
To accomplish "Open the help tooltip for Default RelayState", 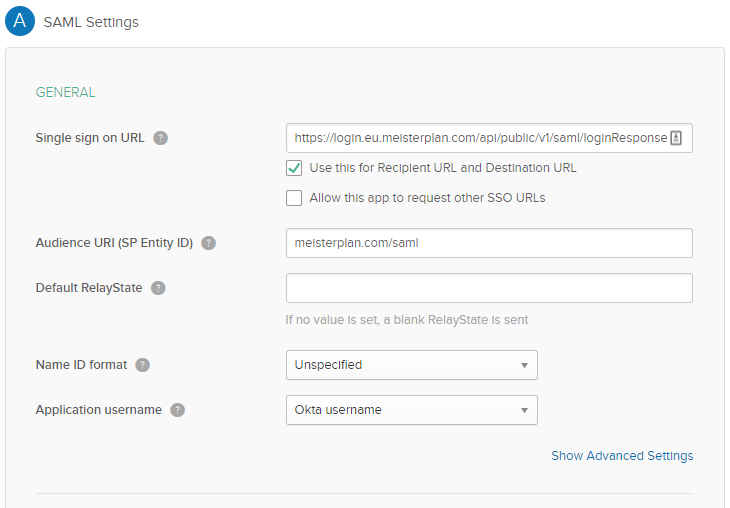I will click(x=158, y=288).
